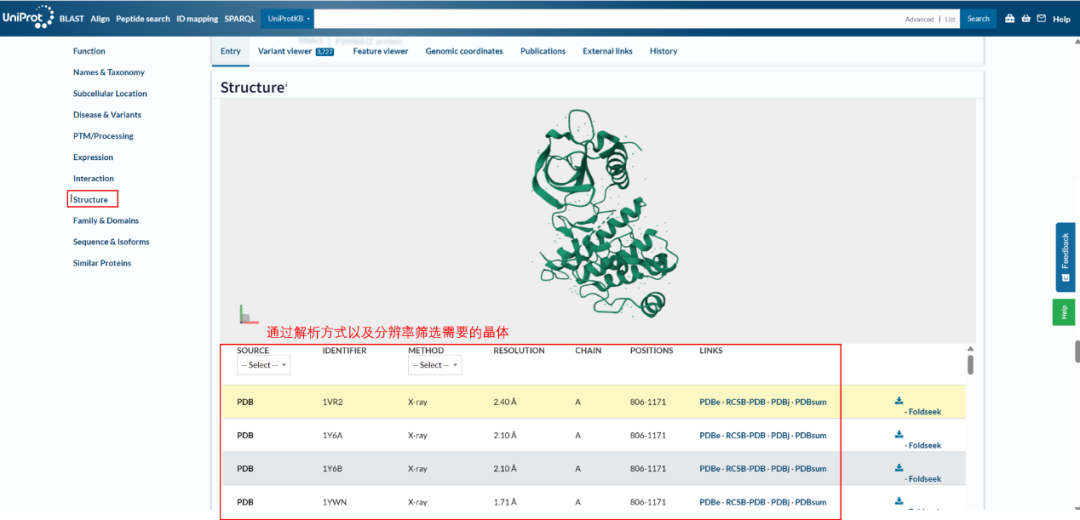1080x520 pixels.
Task: Open PDBe link for 1VR2
Action: click(709, 402)
